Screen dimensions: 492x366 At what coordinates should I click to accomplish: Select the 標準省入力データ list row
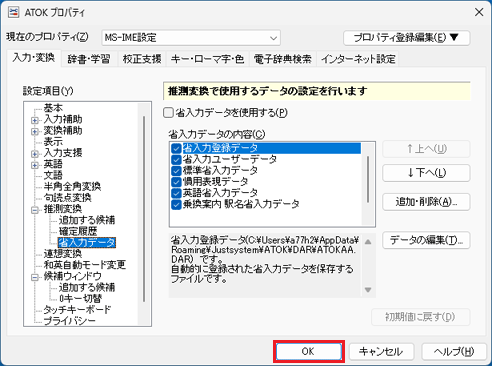point(221,171)
